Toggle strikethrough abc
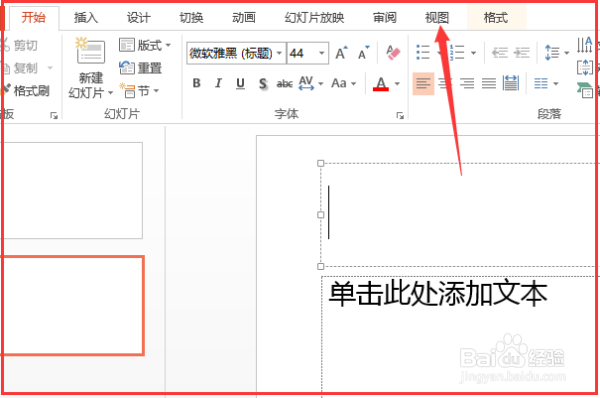 click(285, 83)
